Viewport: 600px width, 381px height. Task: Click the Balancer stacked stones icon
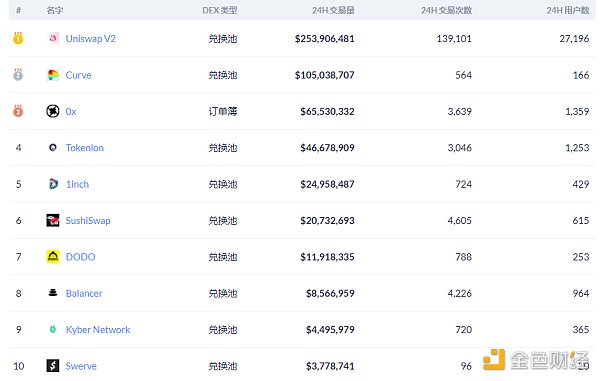pyautogui.click(x=53, y=293)
